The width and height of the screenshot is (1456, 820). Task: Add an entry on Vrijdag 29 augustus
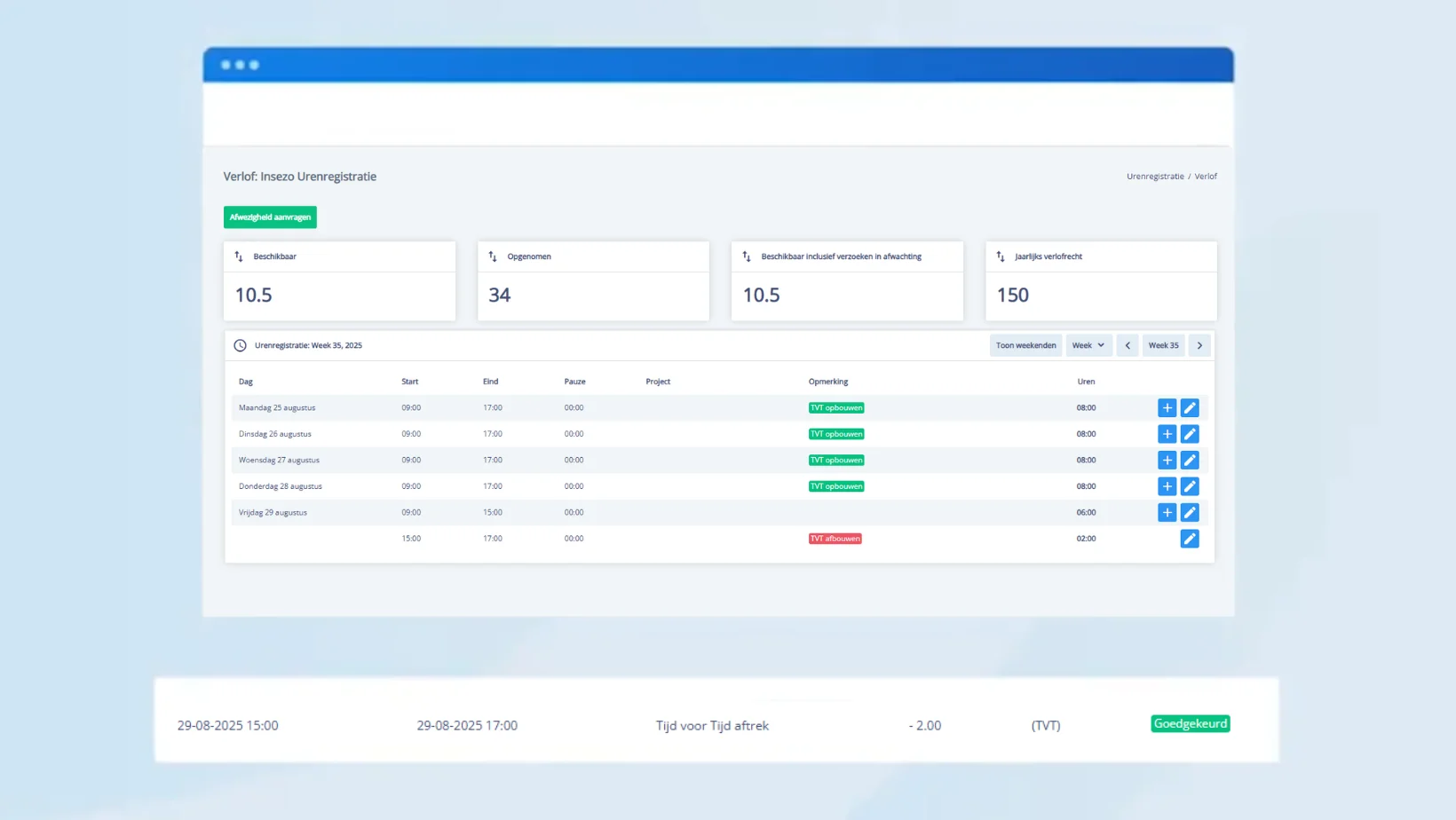pos(1167,512)
